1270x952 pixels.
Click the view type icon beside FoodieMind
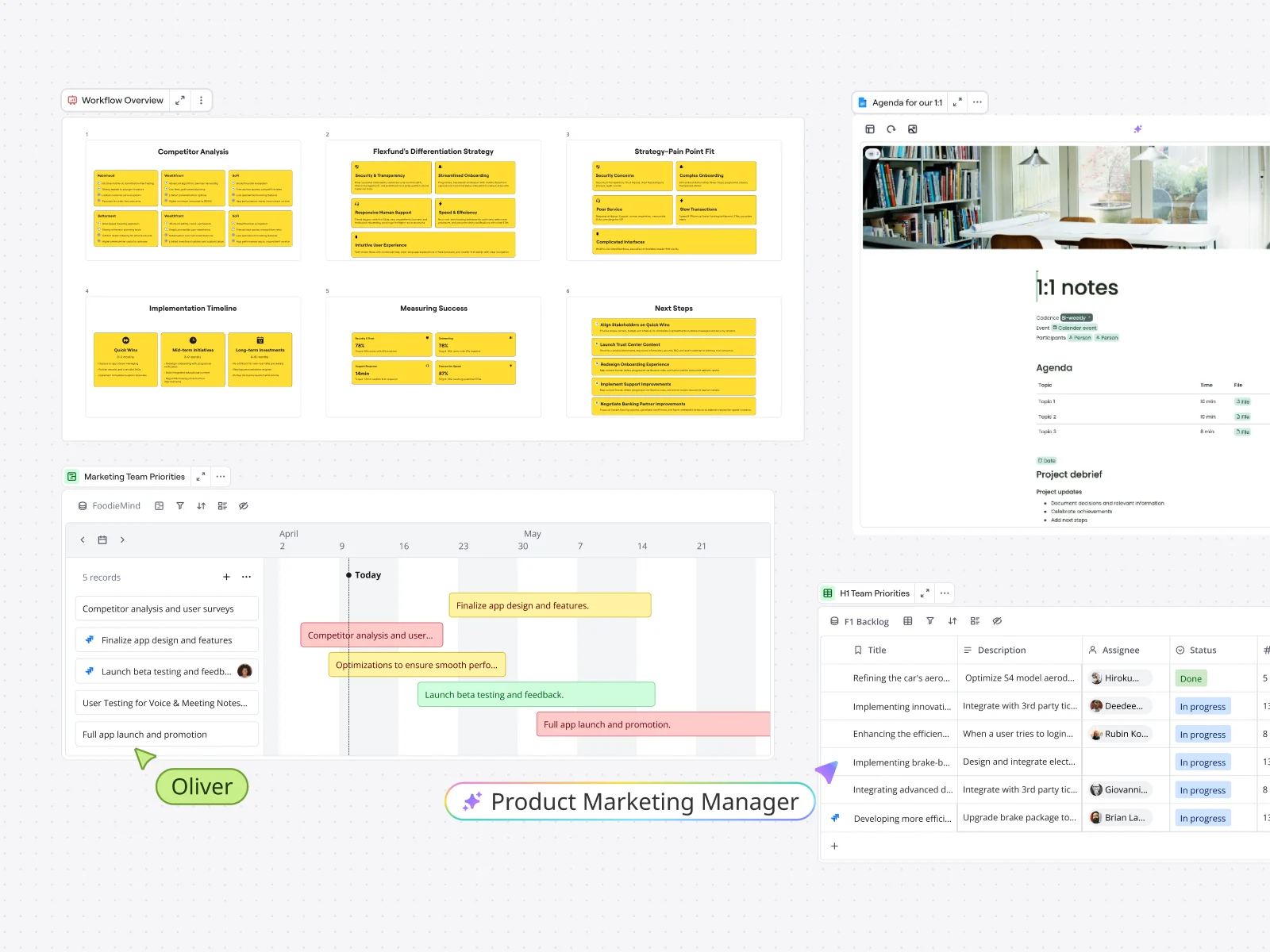coord(159,506)
